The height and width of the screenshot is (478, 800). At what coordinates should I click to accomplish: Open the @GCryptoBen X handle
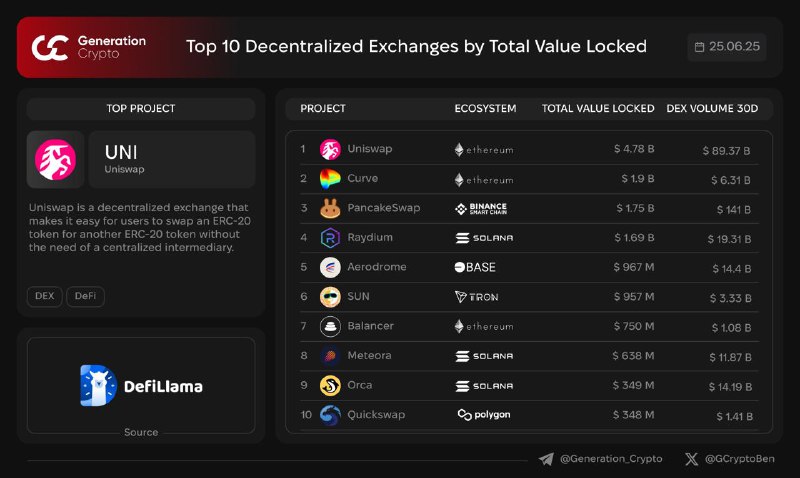tap(739, 459)
